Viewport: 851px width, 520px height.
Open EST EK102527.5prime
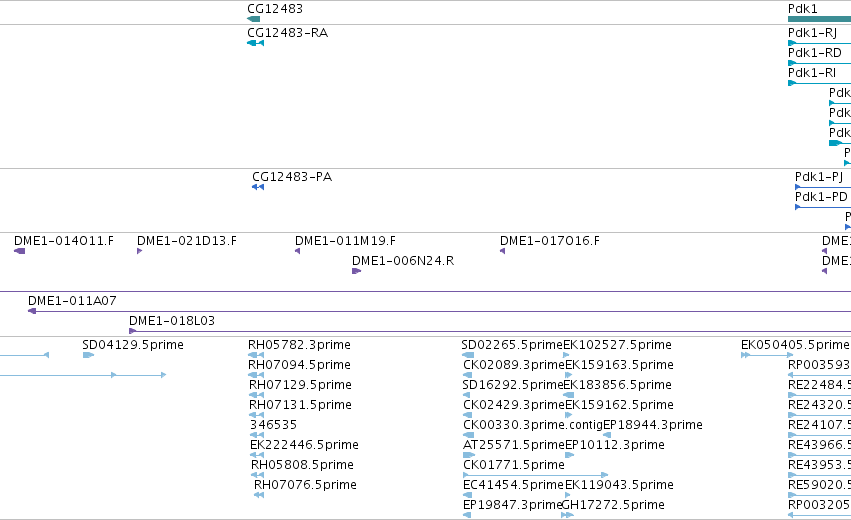[x=618, y=345]
